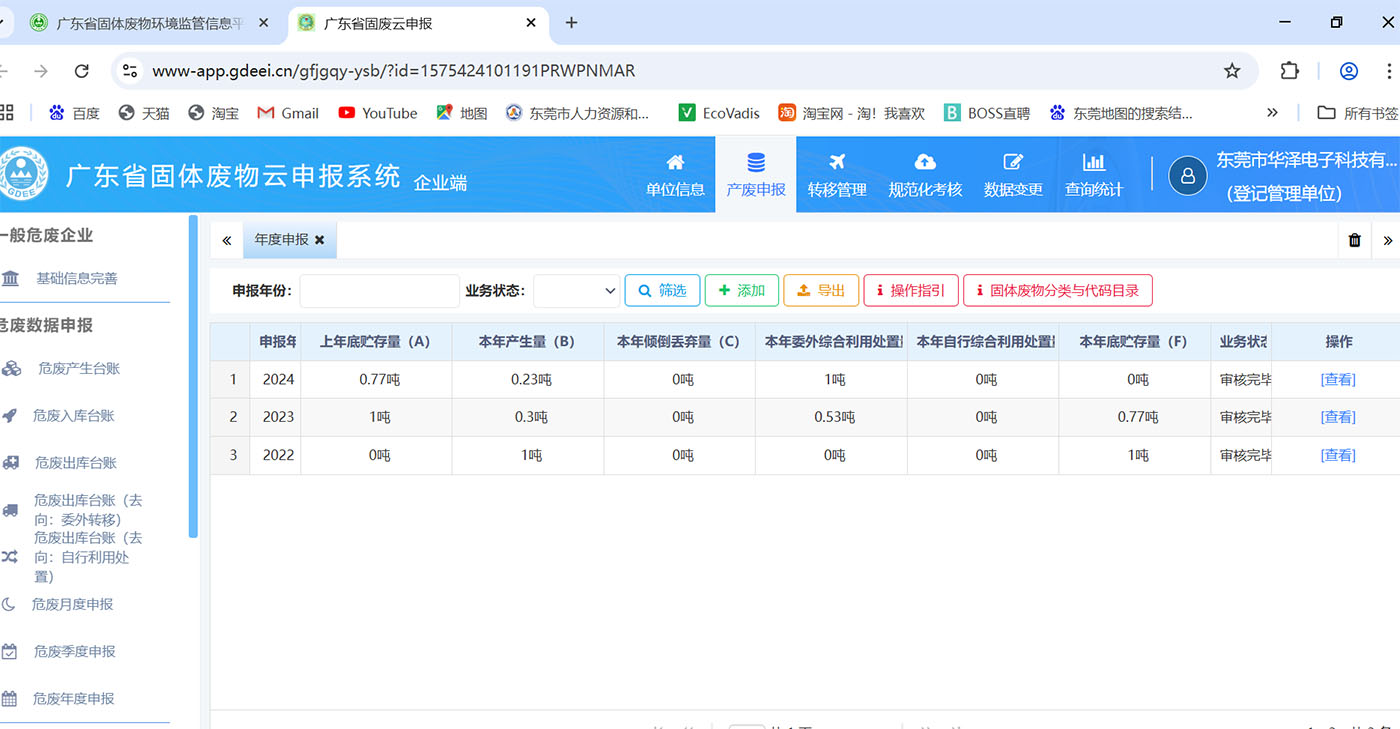1400x729 pixels.
Task: Open 数据变更 edit icon in header
Action: pos(1013,163)
